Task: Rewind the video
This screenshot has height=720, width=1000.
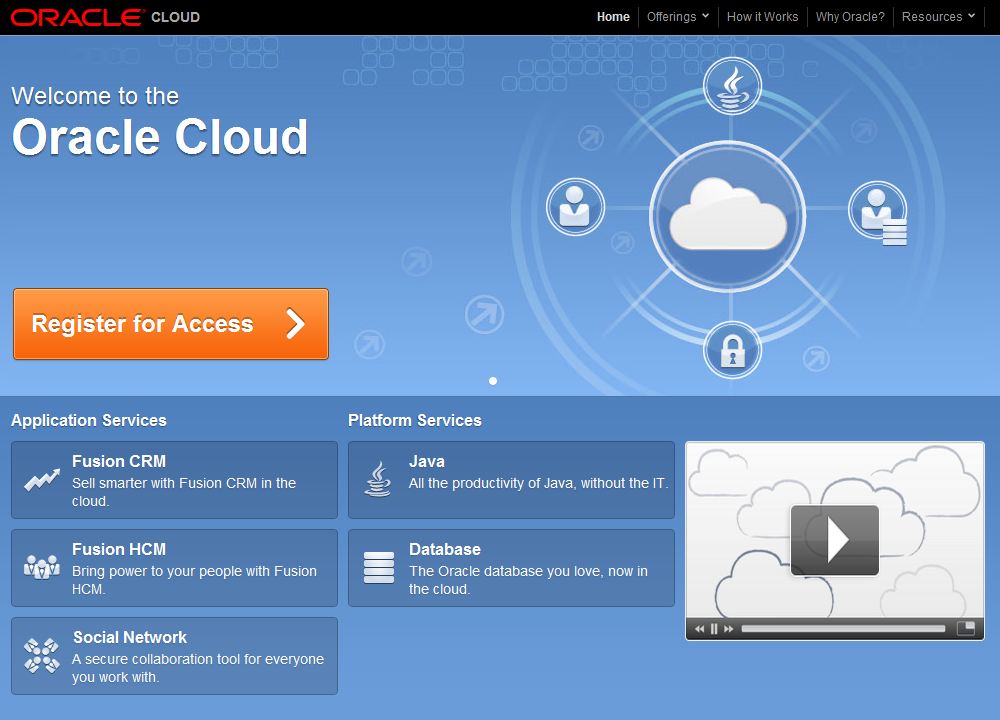Action: coord(699,629)
